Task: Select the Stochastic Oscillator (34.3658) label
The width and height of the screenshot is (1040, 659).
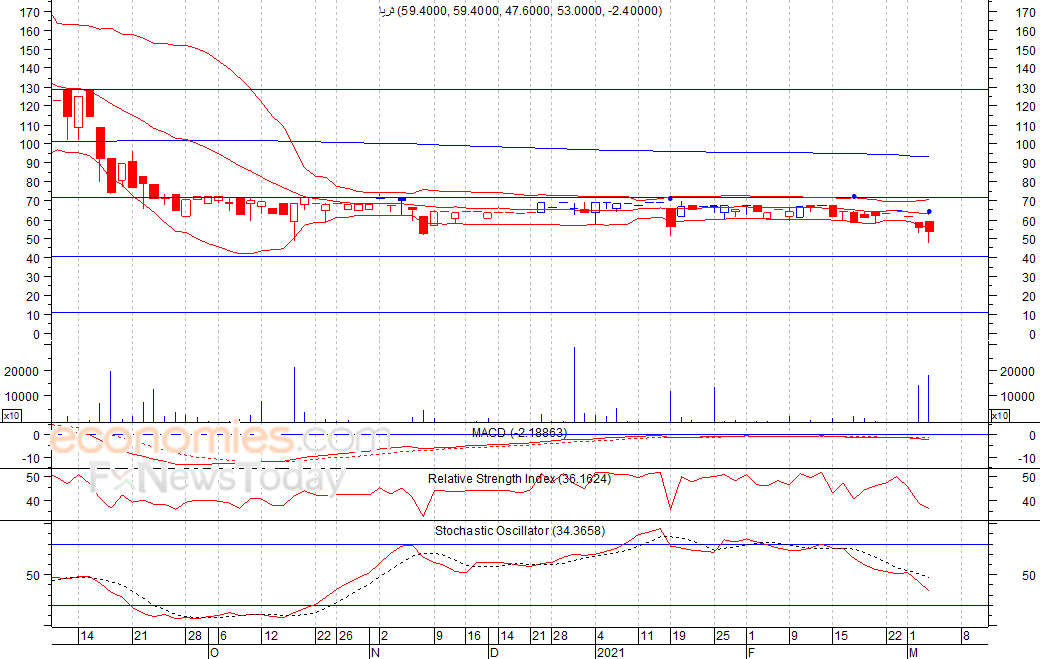Action: (x=520, y=531)
